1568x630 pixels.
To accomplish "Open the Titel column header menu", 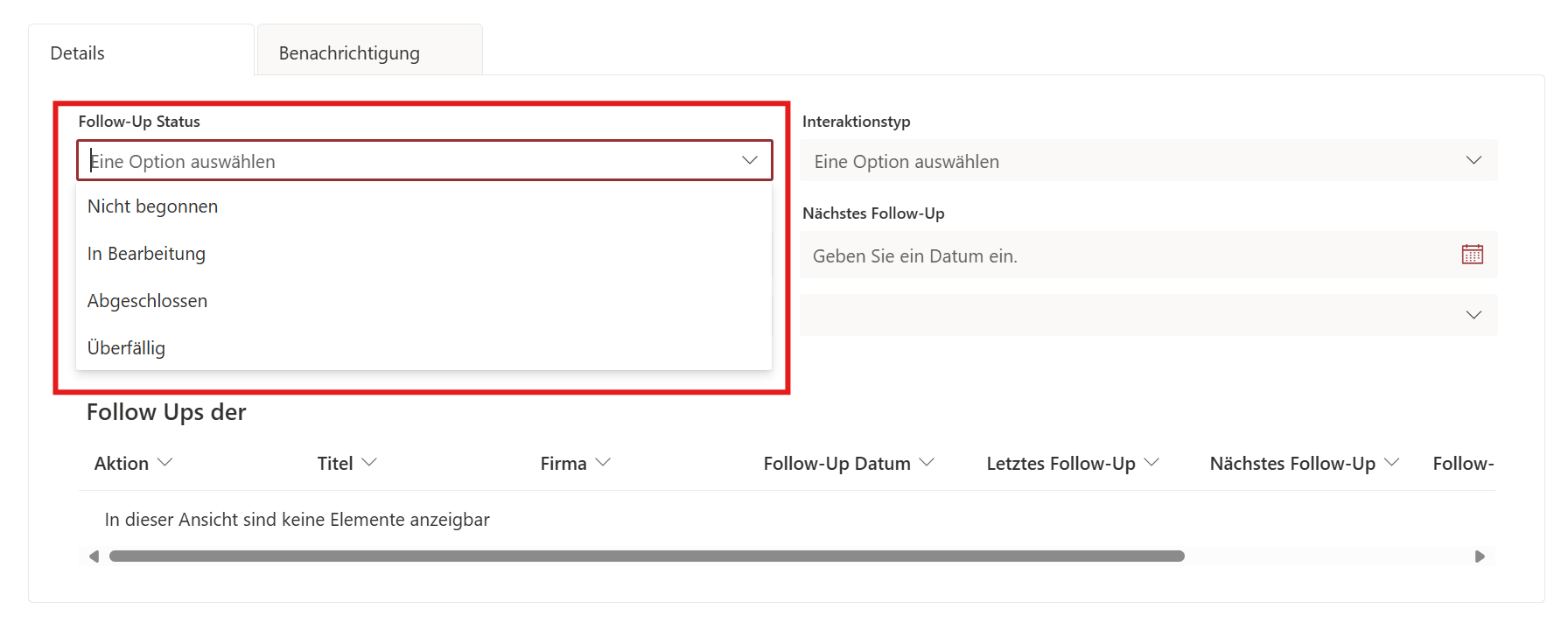I will coord(347,463).
